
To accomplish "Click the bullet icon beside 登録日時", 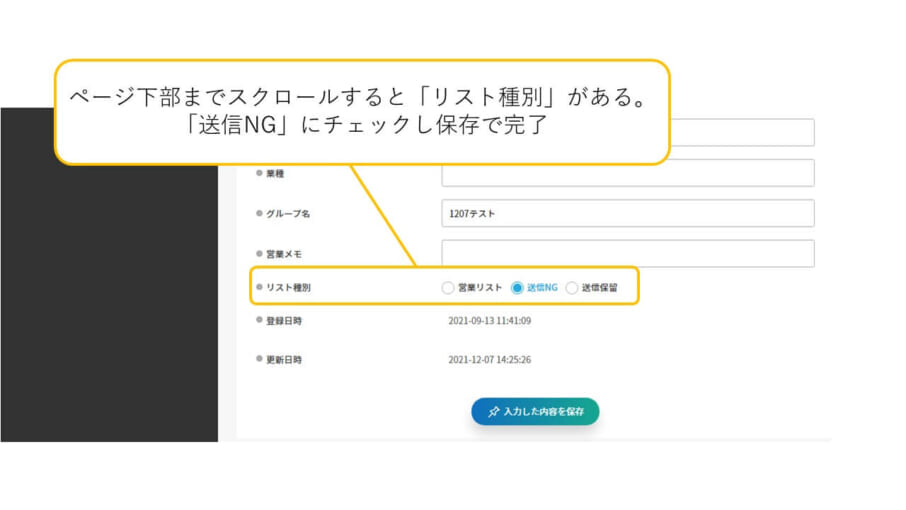I will coord(258,320).
